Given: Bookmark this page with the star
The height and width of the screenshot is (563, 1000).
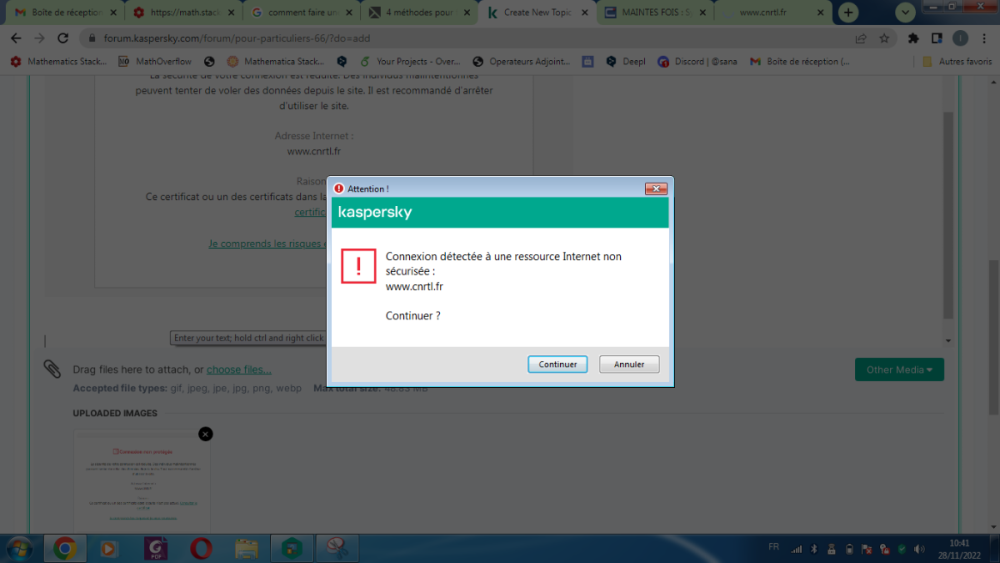Looking at the screenshot, I should (884, 38).
